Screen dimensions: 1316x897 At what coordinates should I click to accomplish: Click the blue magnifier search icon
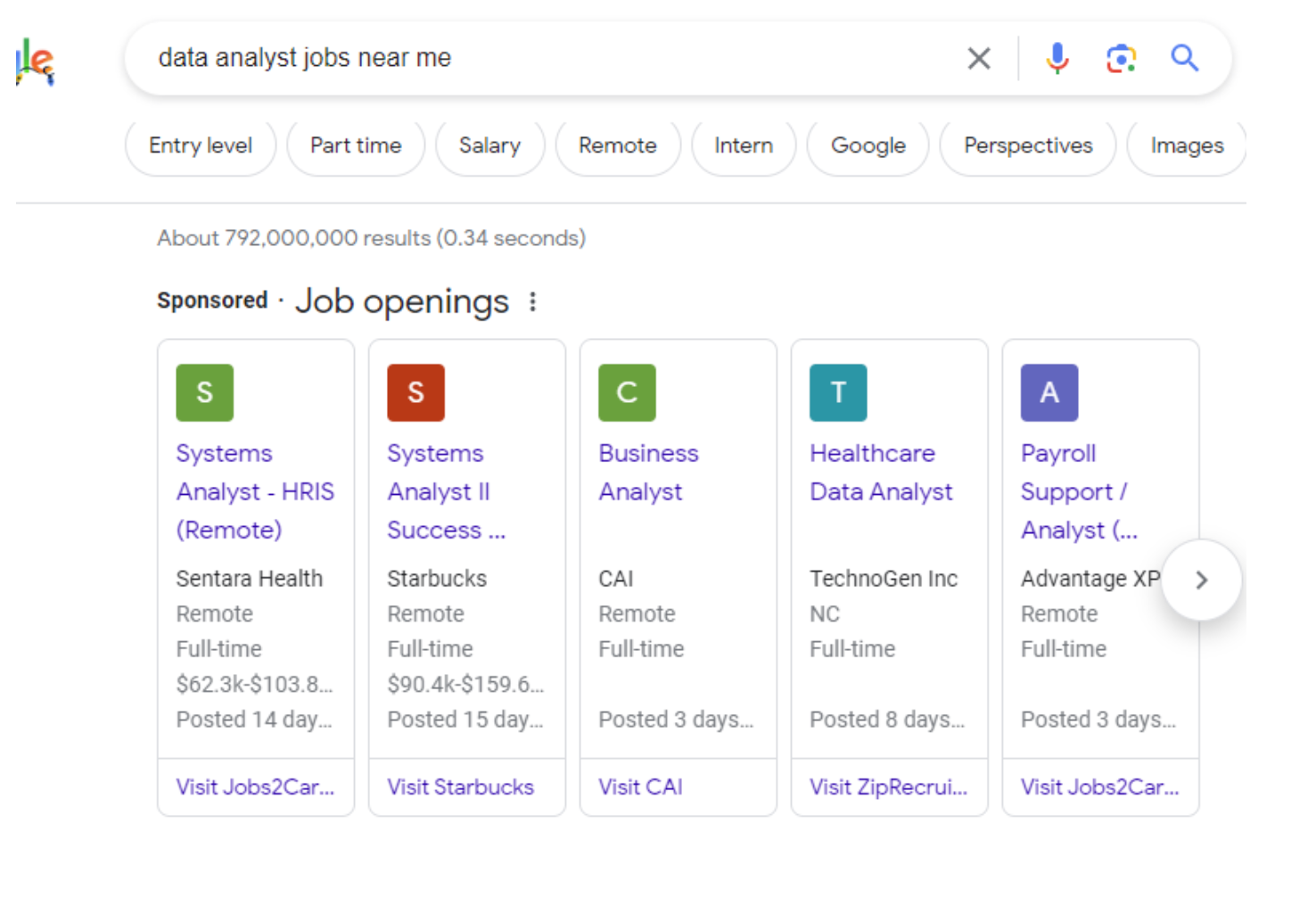(1184, 58)
